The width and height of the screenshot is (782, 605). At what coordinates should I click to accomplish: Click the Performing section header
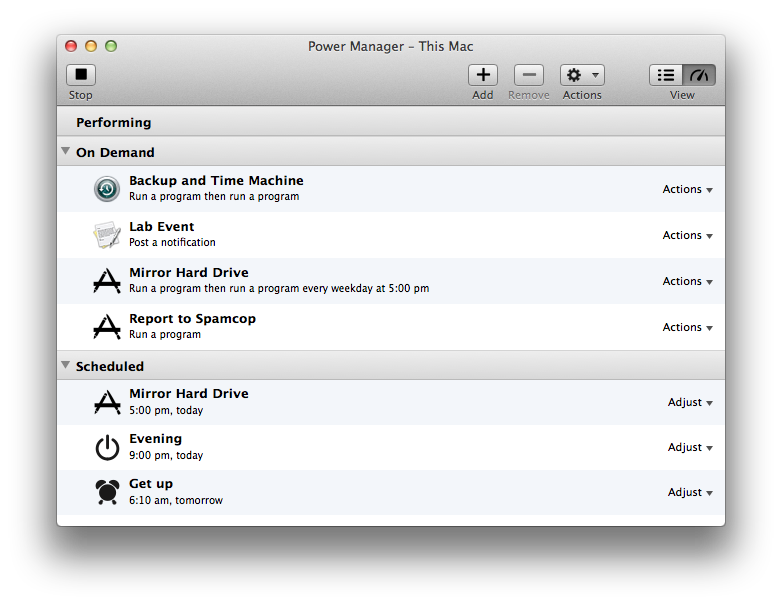391,122
